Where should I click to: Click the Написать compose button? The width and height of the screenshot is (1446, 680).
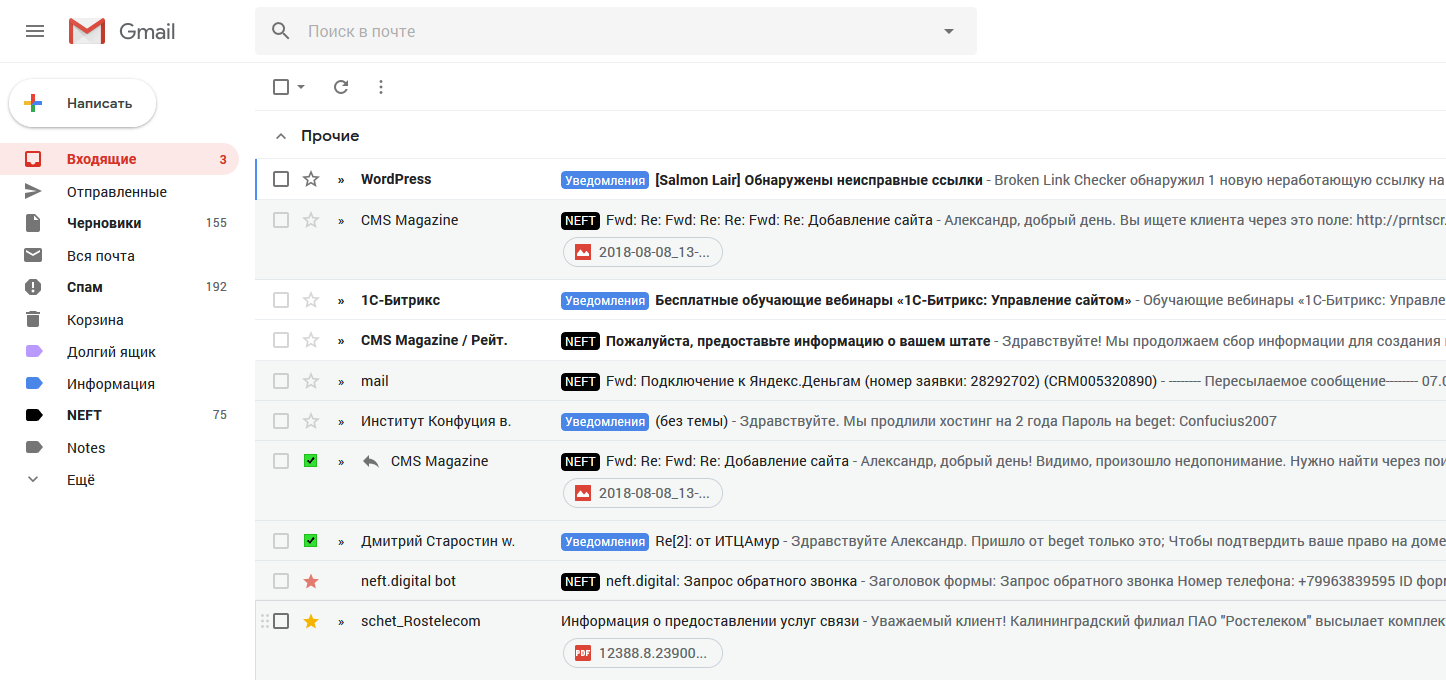83,103
